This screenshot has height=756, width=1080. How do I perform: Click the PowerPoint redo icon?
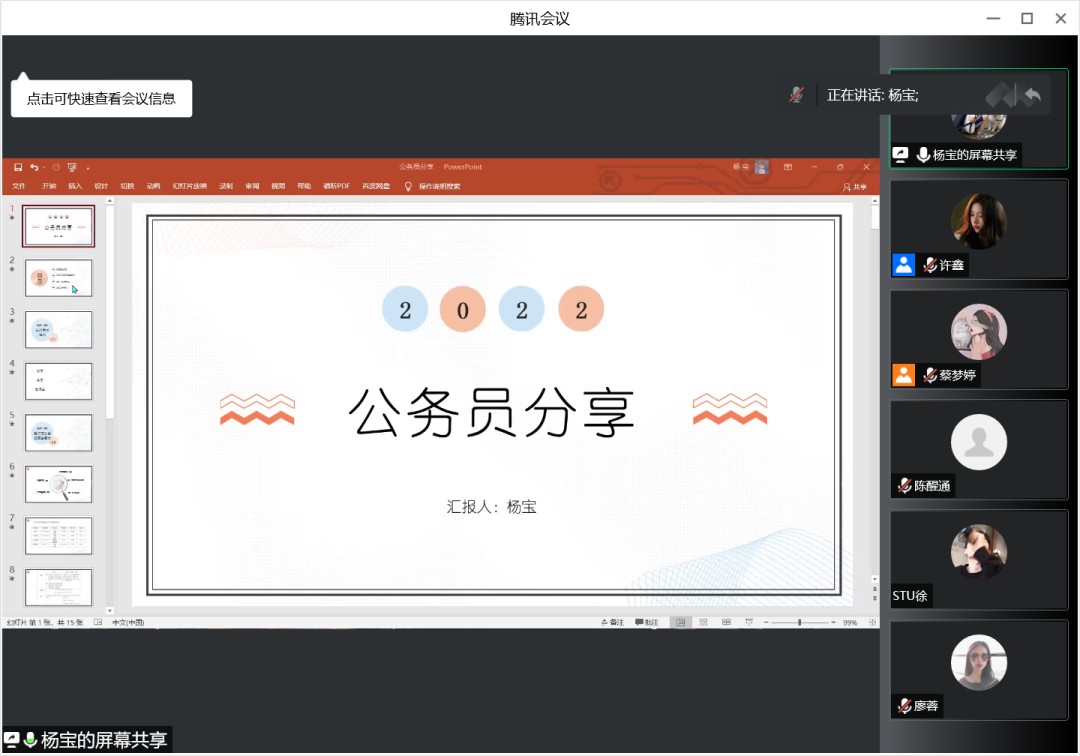click(x=56, y=167)
